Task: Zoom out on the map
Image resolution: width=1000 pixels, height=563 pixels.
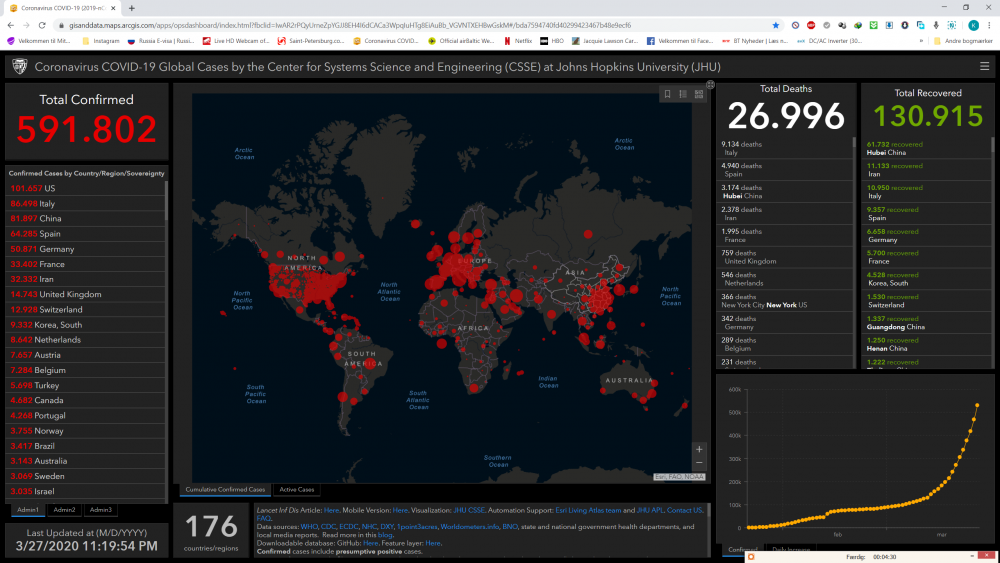Action: coord(699,464)
